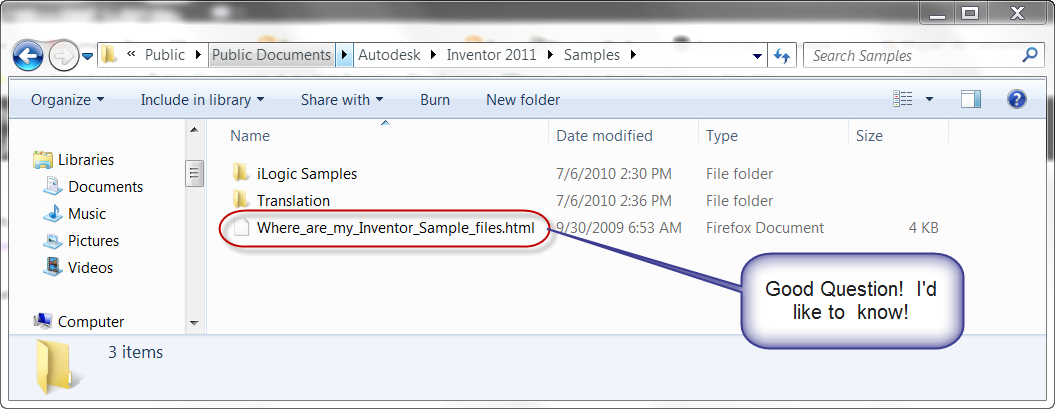Click the search magnifier icon
1055x409 pixels.
tap(1028, 55)
